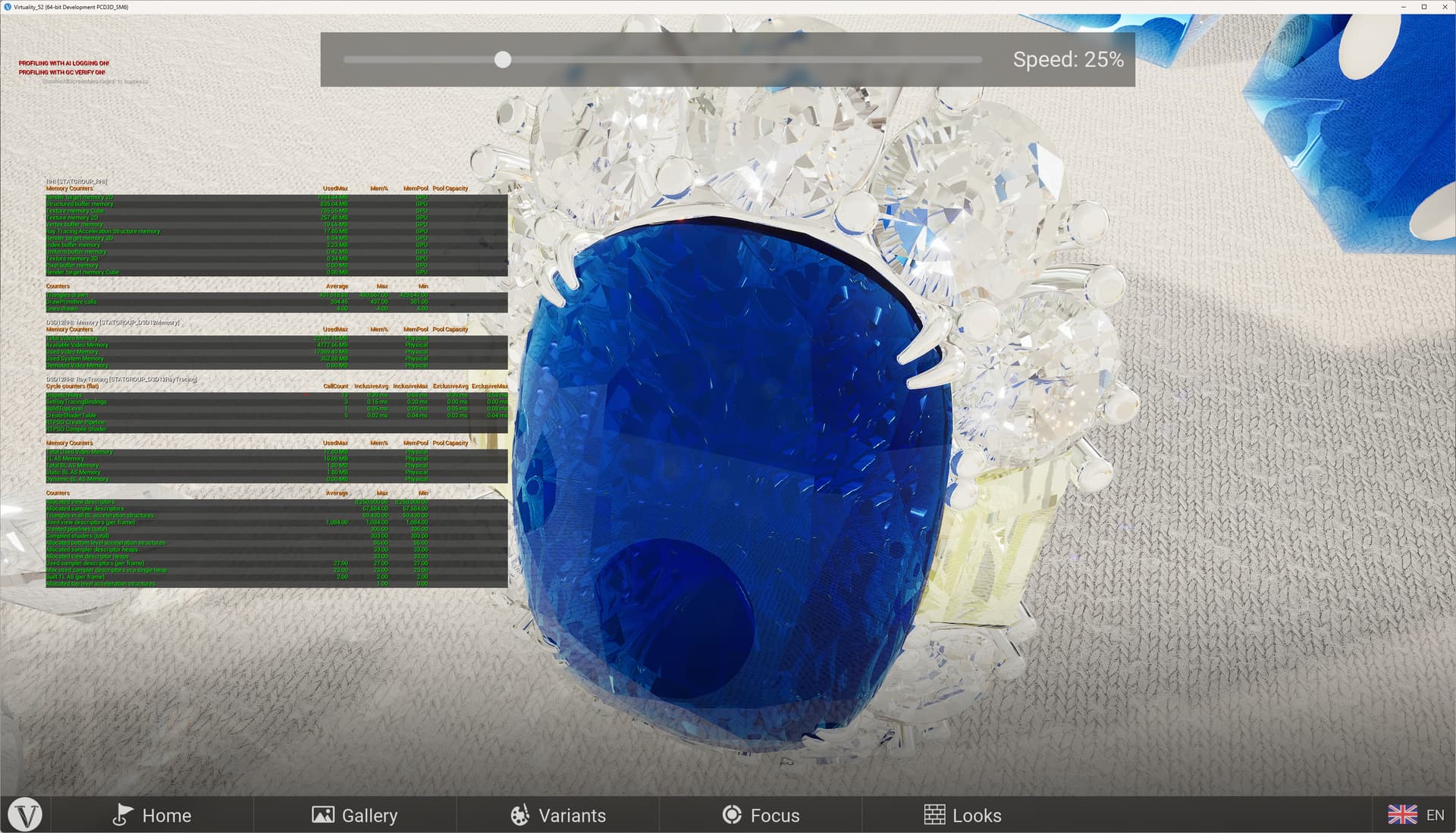Click the speed slider handle
The width and height of the screenshot is (1456, 833).
click(503, 59)
